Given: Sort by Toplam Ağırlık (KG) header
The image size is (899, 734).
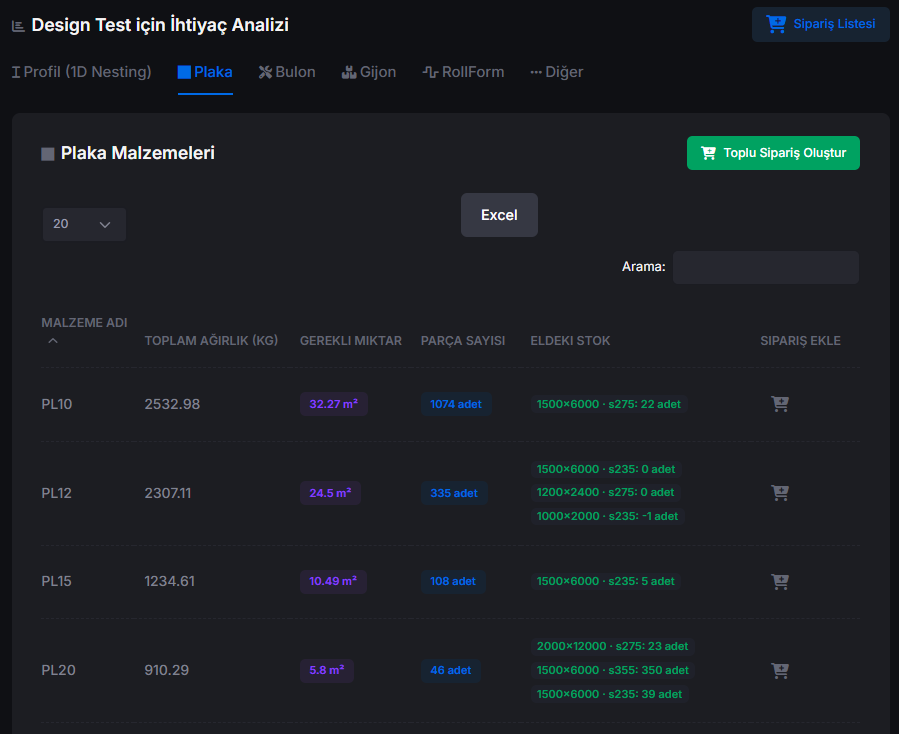Looking at the screenshot, I should pyautogui.click(x=211, y=341).
